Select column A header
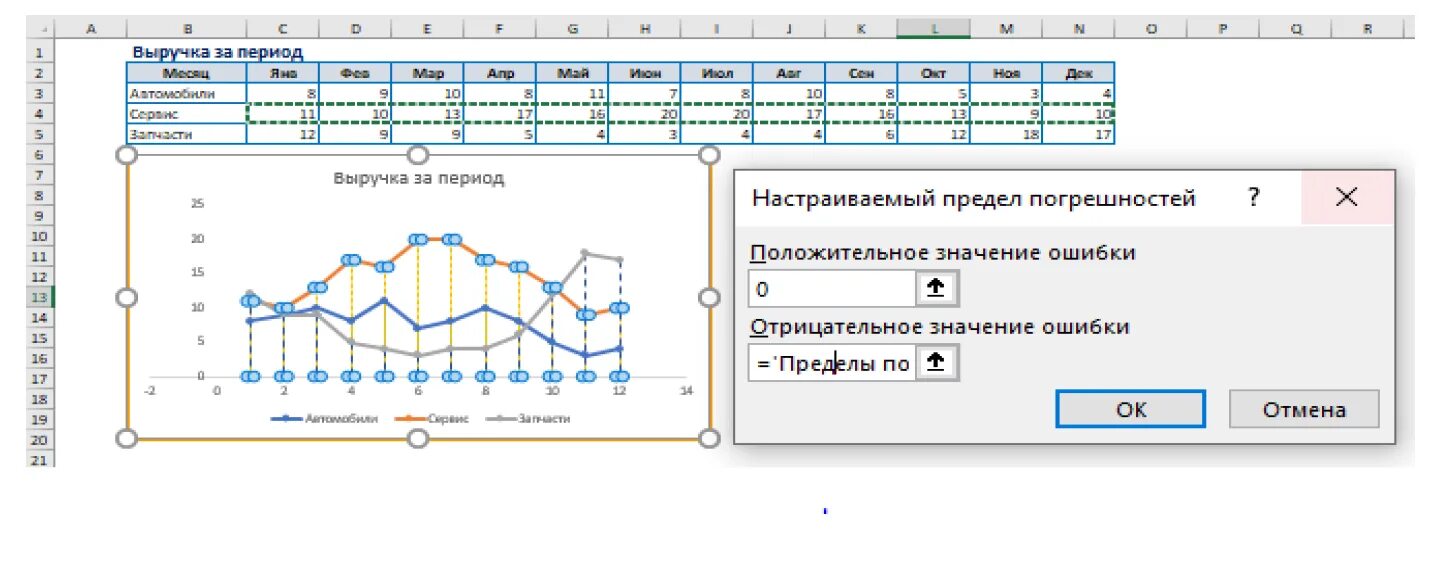Image resolution: width=1438 pixels, height=582 pixels. point(91,30)
